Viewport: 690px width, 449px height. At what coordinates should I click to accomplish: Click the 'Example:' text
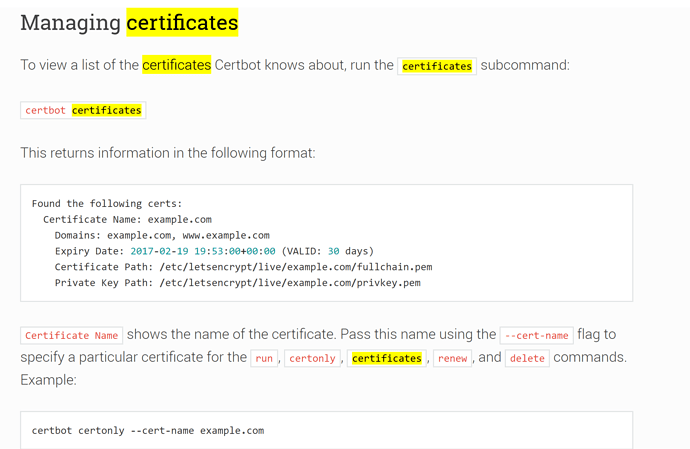point(48,380)
